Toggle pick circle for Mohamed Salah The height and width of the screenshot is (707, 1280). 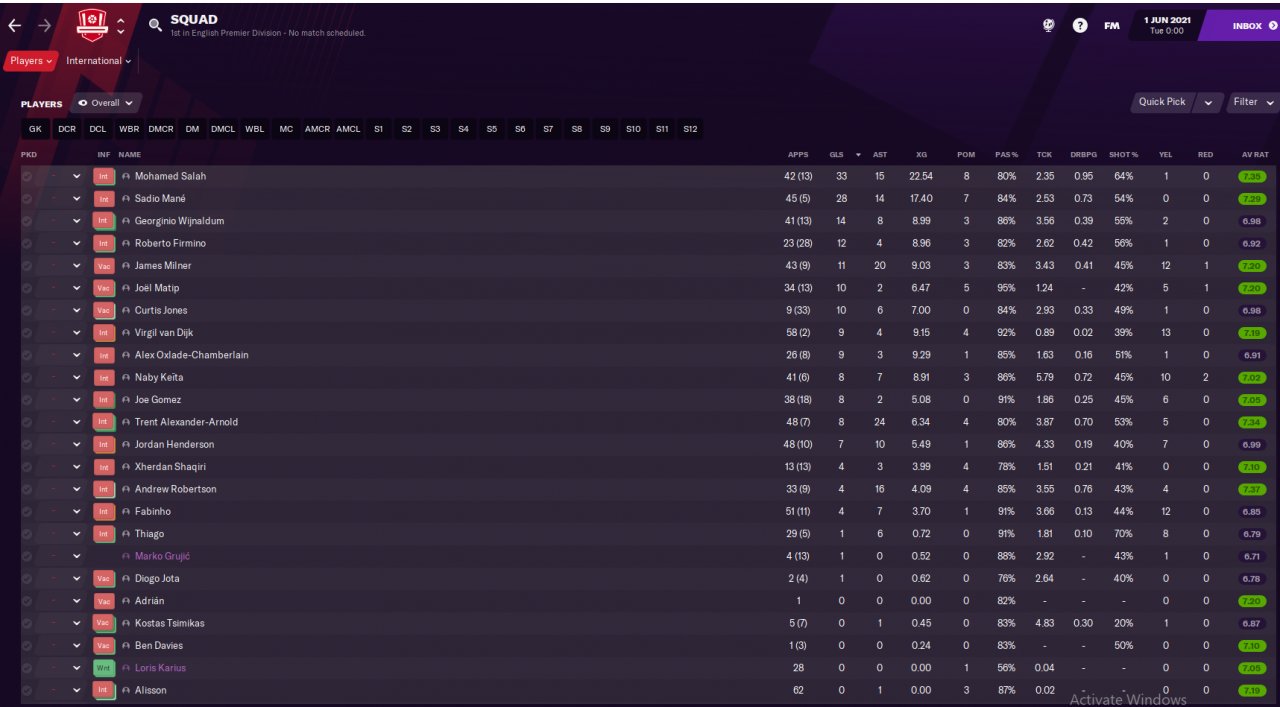[x=27, y=176]
